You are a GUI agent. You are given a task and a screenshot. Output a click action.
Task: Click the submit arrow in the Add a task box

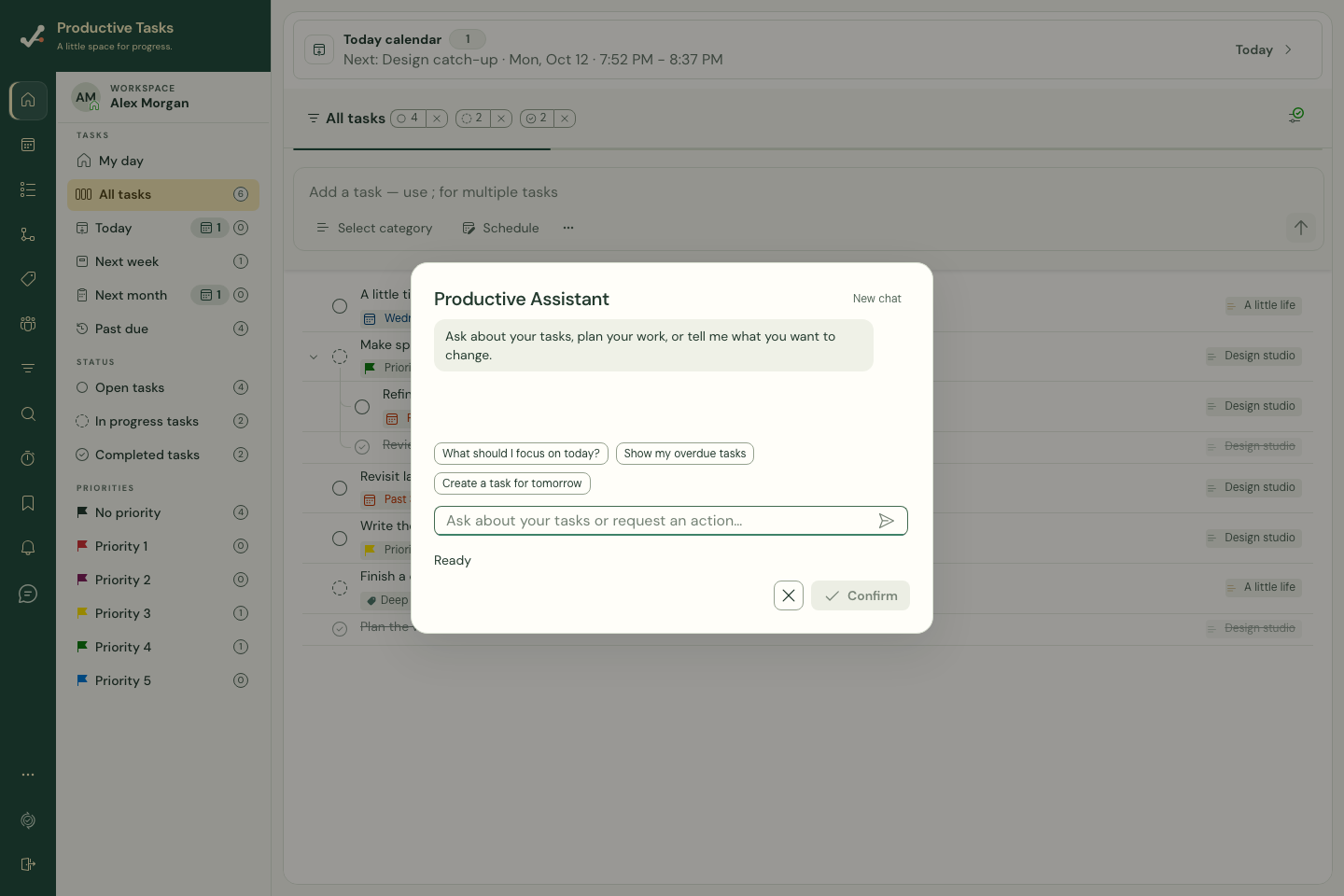(x=1301, y=228)
